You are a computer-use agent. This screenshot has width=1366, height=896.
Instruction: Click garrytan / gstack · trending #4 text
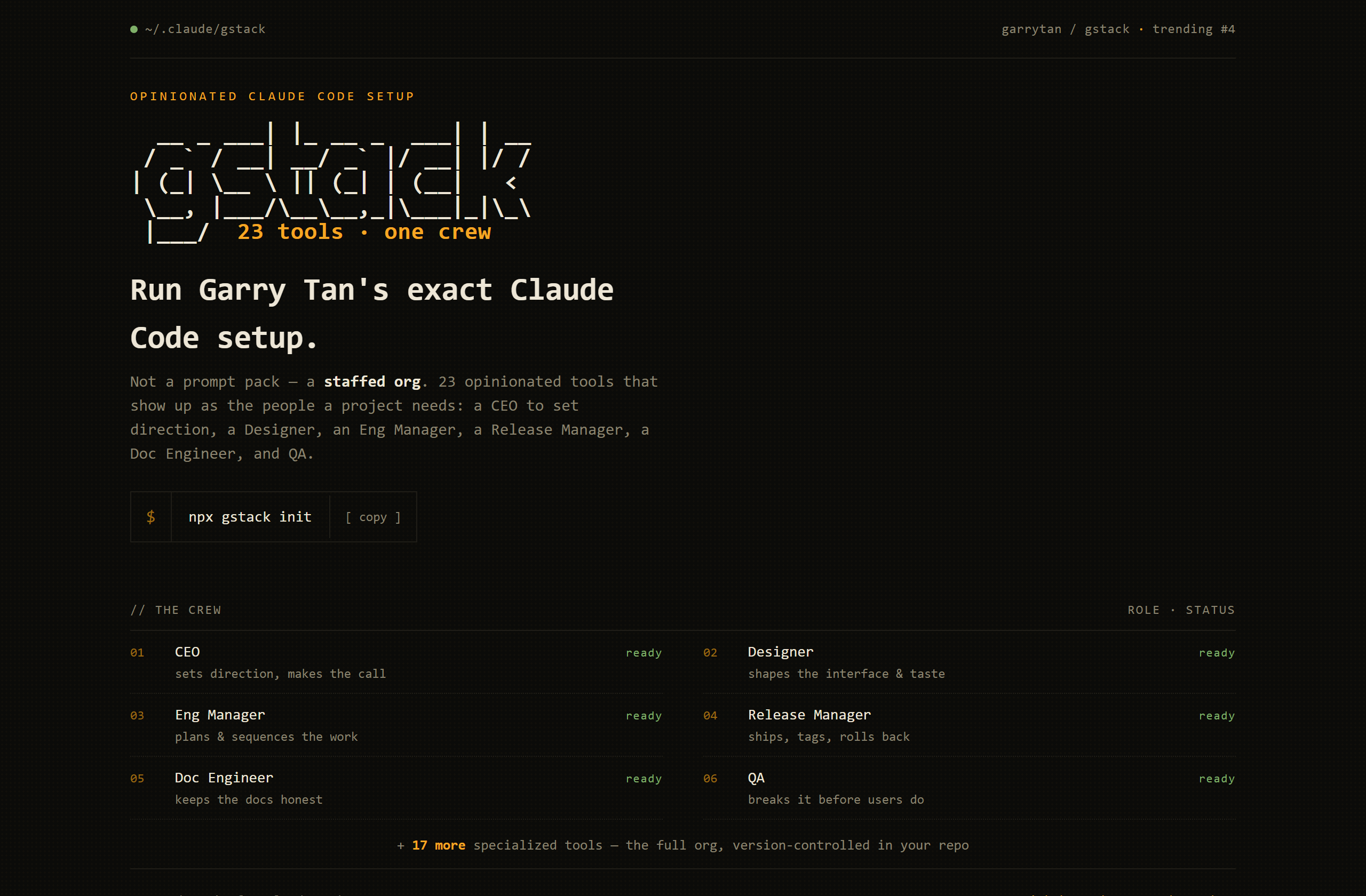click(x=1118, y=29)
